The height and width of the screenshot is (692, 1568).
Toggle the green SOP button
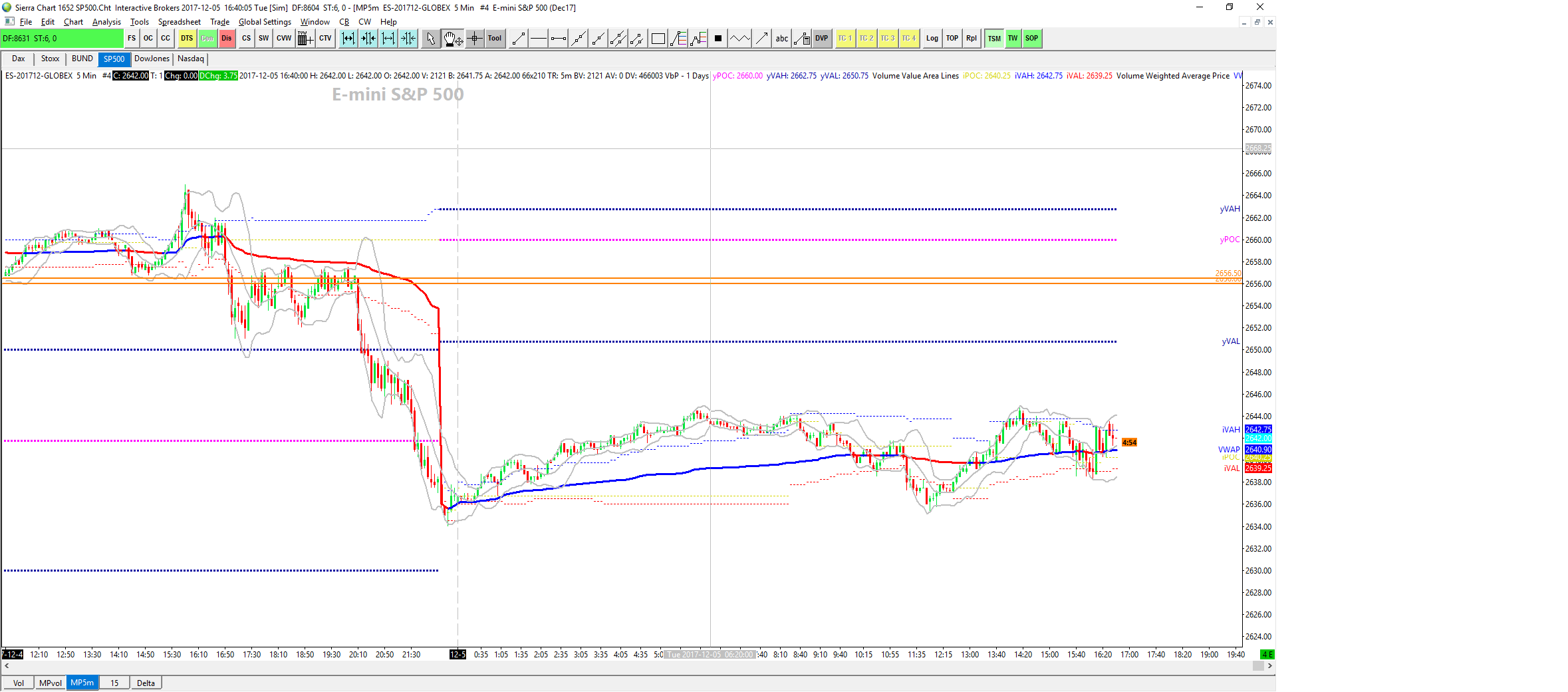[x=1031, y=39]
